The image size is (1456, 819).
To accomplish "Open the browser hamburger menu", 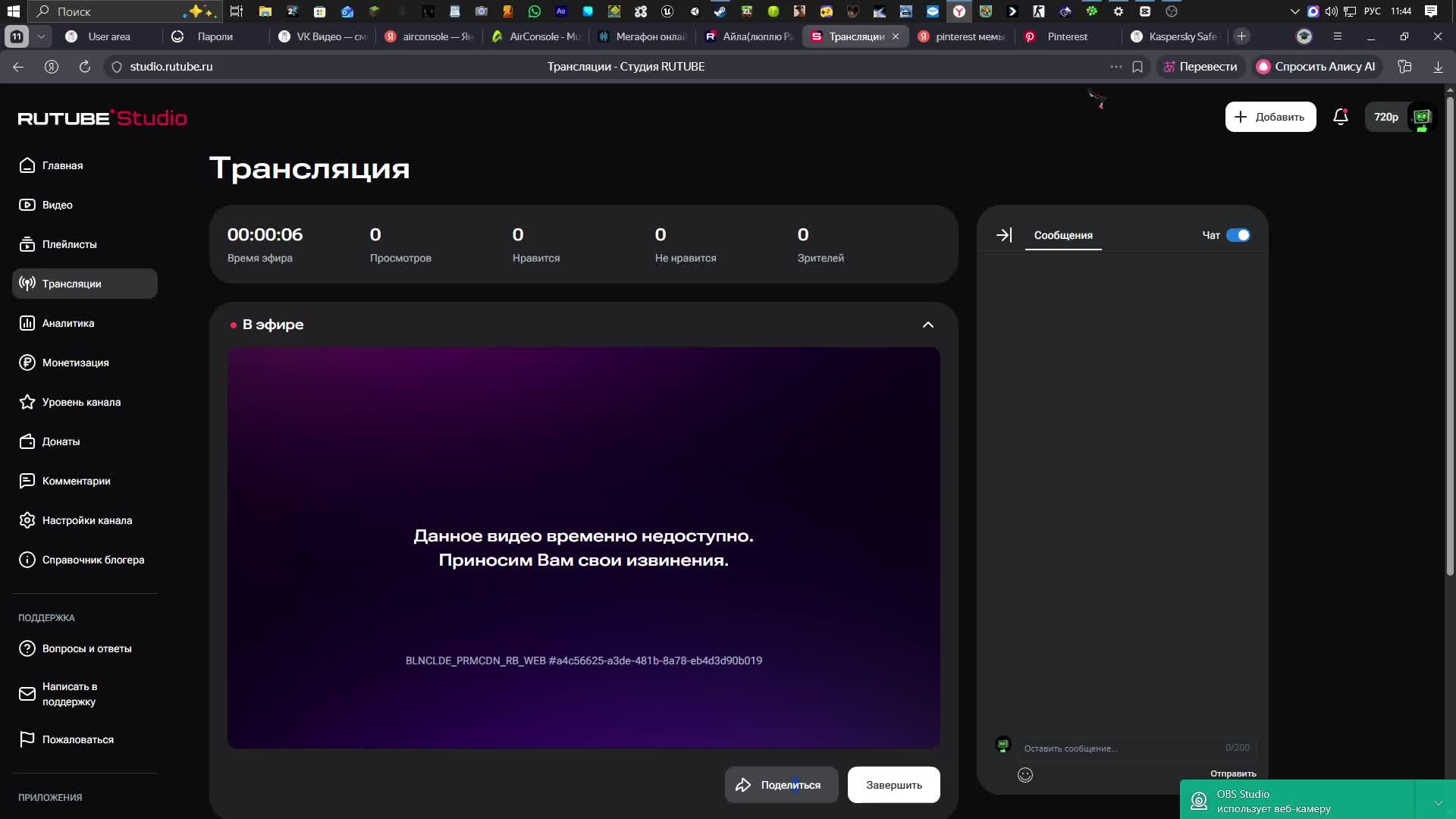I will pos(1338,36).
